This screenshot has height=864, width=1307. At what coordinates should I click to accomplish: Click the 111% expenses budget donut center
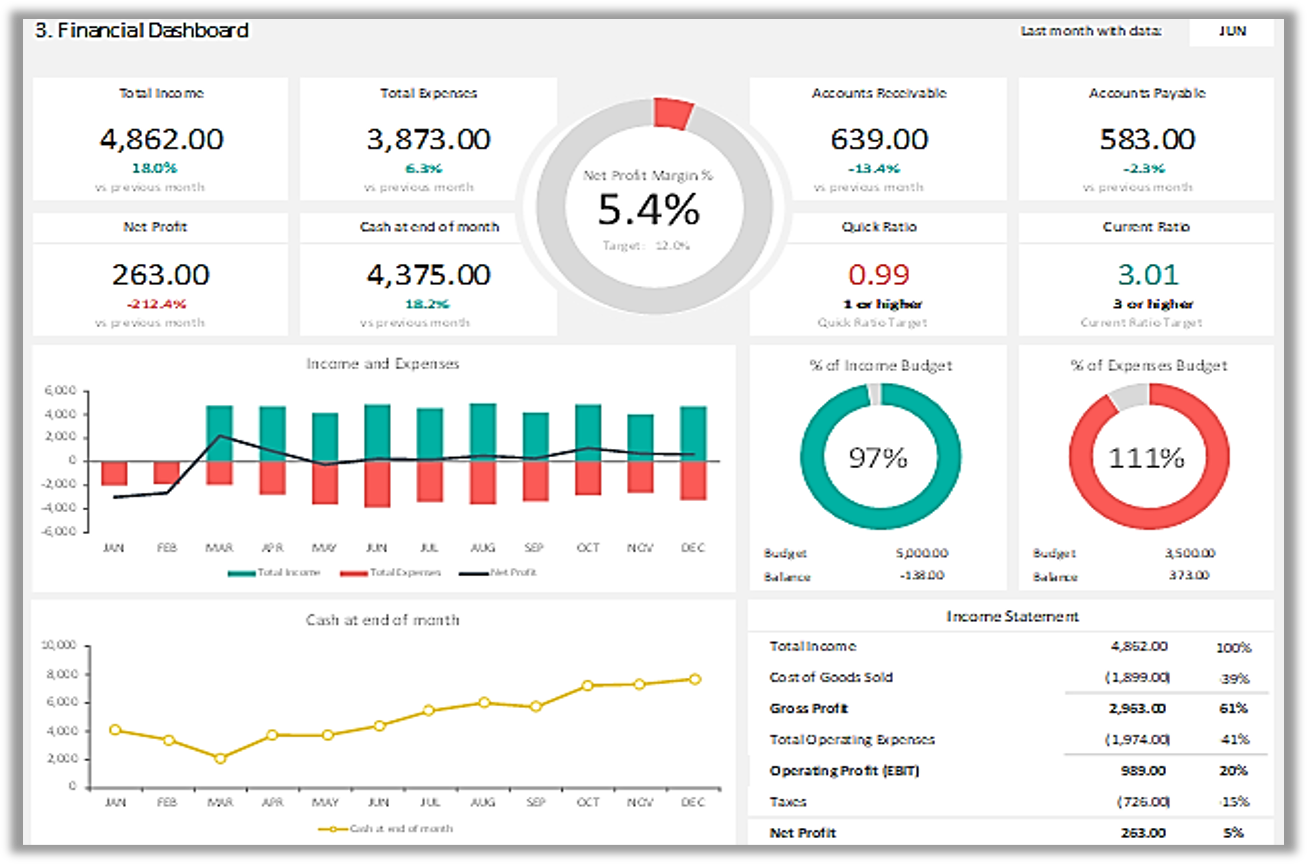[1146, 458]
